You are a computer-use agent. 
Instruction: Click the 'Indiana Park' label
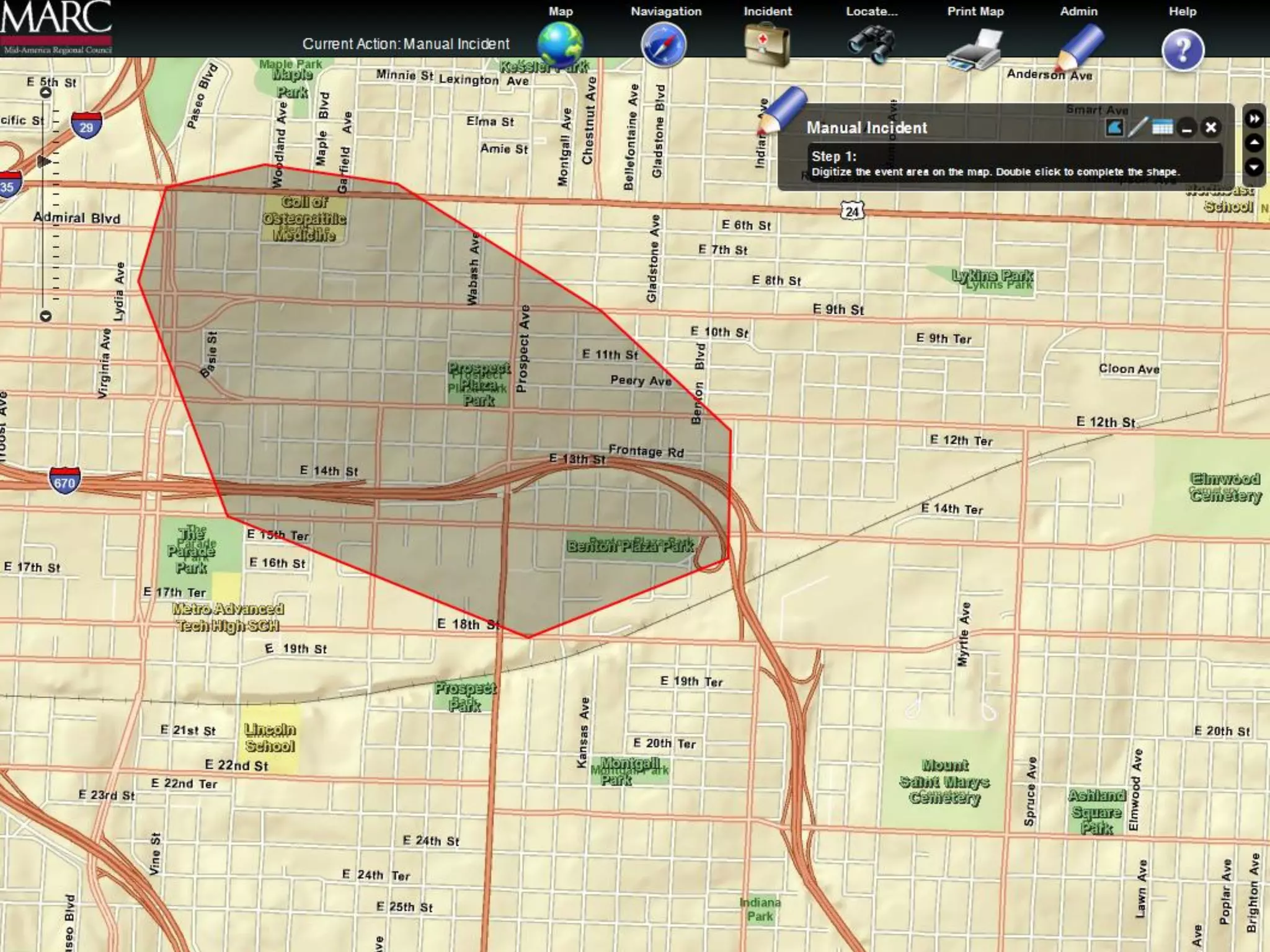pyautogui.click(x=760, y=909)
